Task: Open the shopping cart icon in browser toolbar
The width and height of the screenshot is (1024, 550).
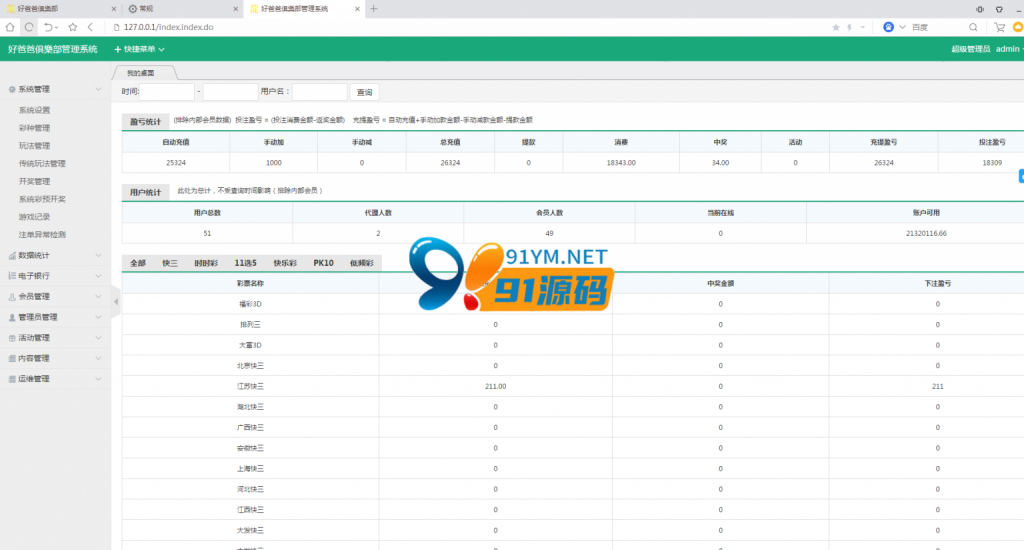Action: tap(999, 27)
